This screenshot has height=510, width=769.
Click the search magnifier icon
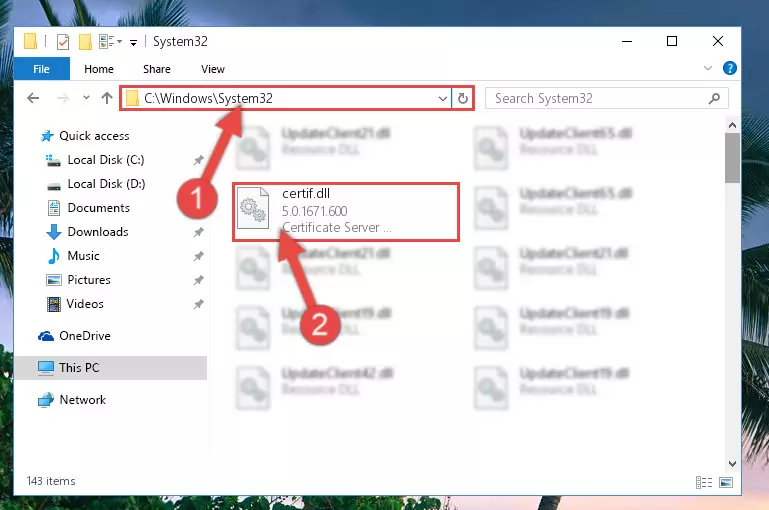click(x=715, y=98)
